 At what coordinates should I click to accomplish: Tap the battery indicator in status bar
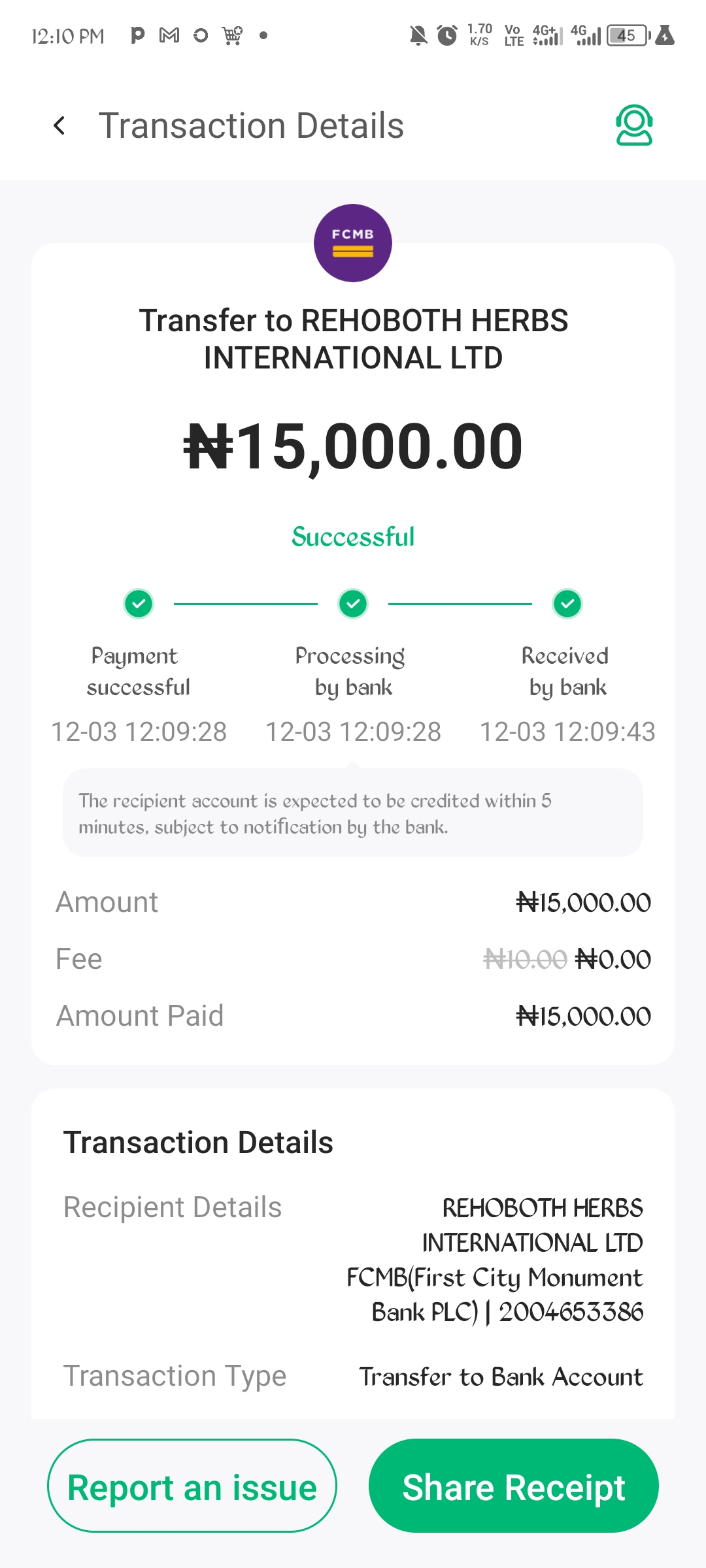click(628, 35)
